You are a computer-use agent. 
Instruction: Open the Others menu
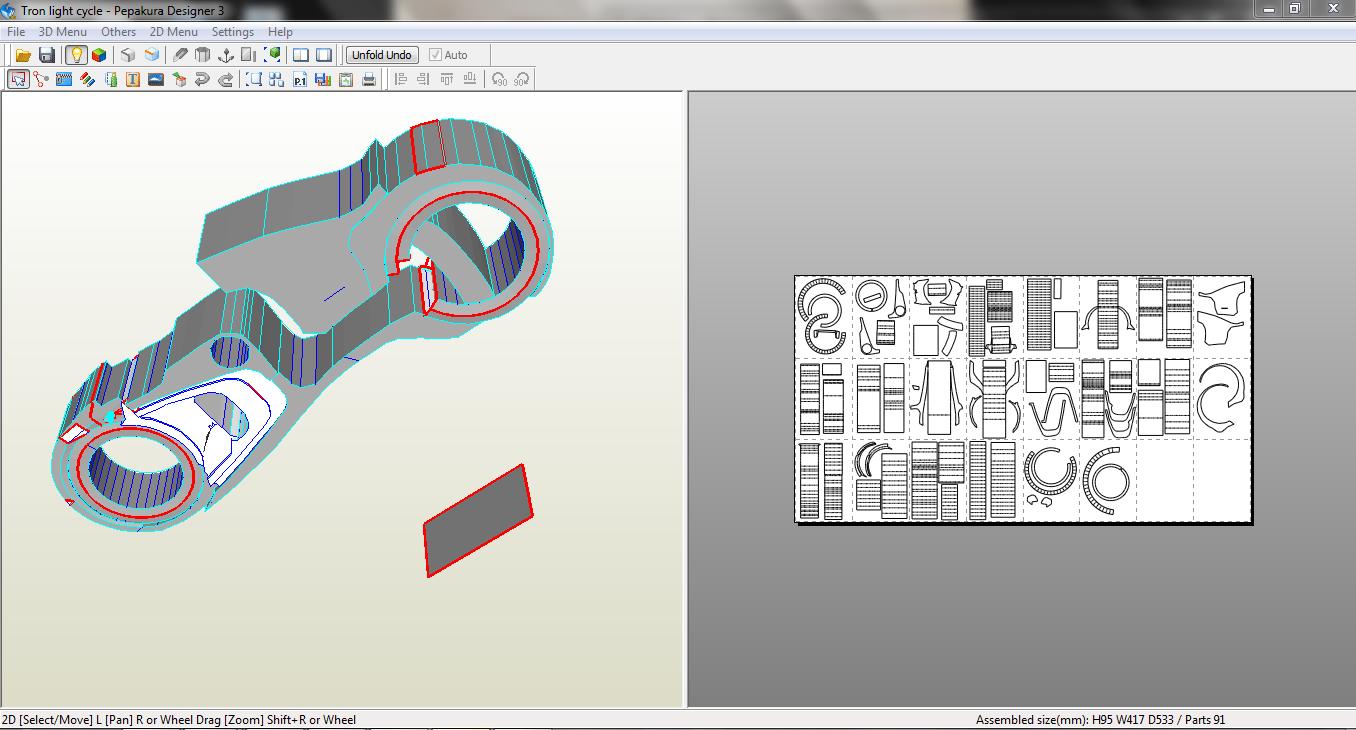(x=118, y=32)
